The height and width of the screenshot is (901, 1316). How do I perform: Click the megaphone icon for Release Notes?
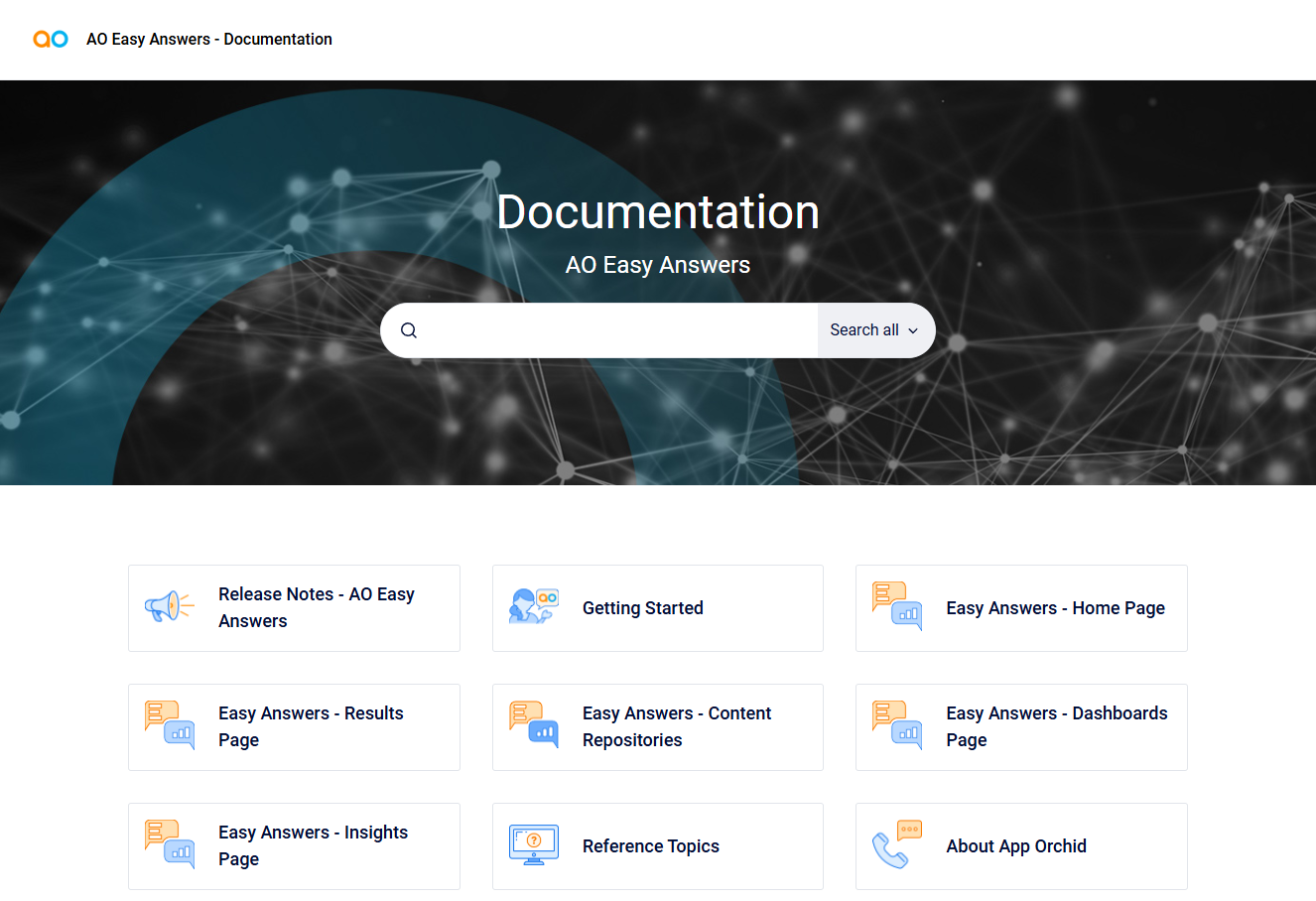tap(170, 606)
